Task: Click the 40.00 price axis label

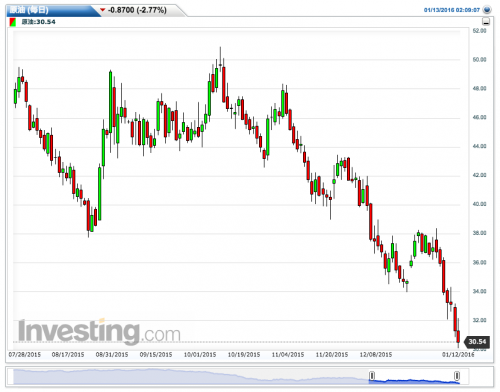Action: click(479, 204)
